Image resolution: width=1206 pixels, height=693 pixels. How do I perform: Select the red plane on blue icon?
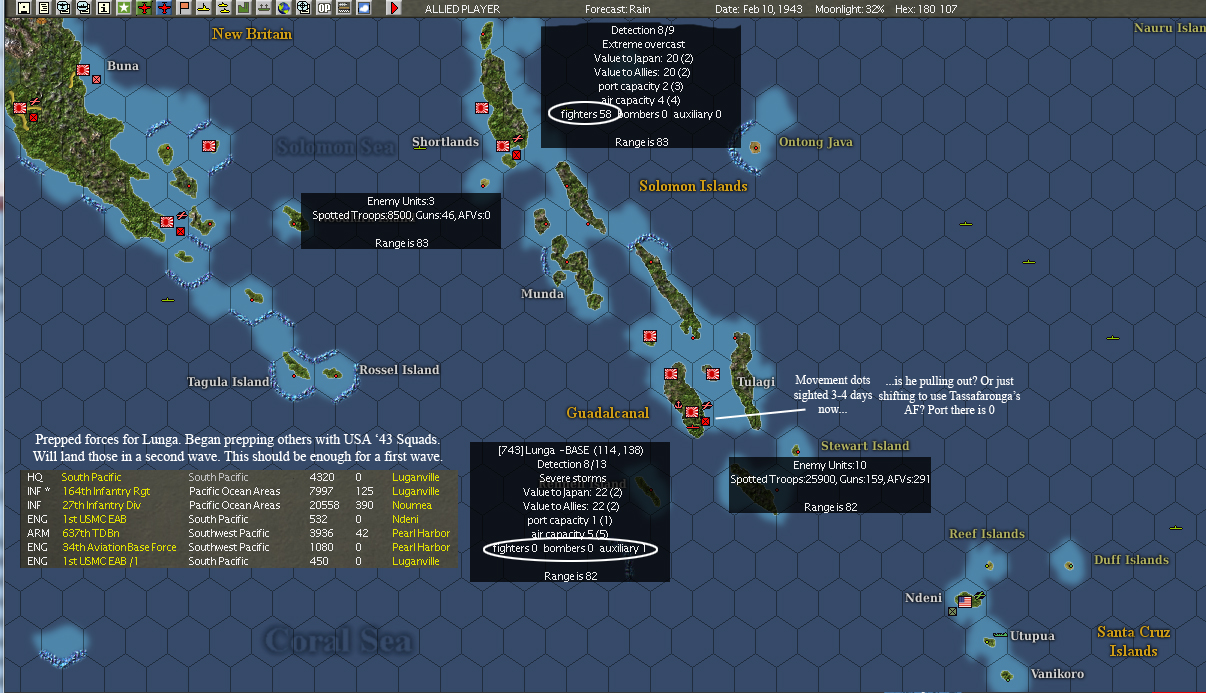pyautogui.click(x=165, y=8)
